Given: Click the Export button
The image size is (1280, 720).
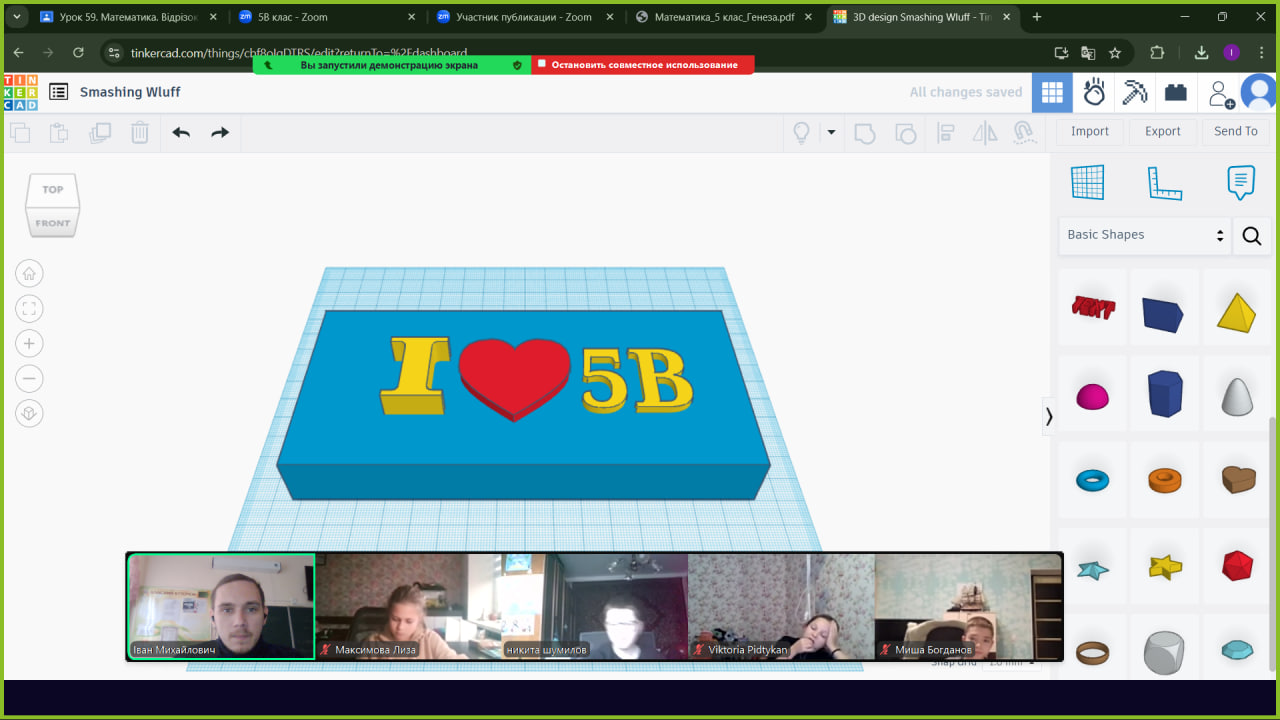Looking at the screenshot, I should pos(1162,131).
